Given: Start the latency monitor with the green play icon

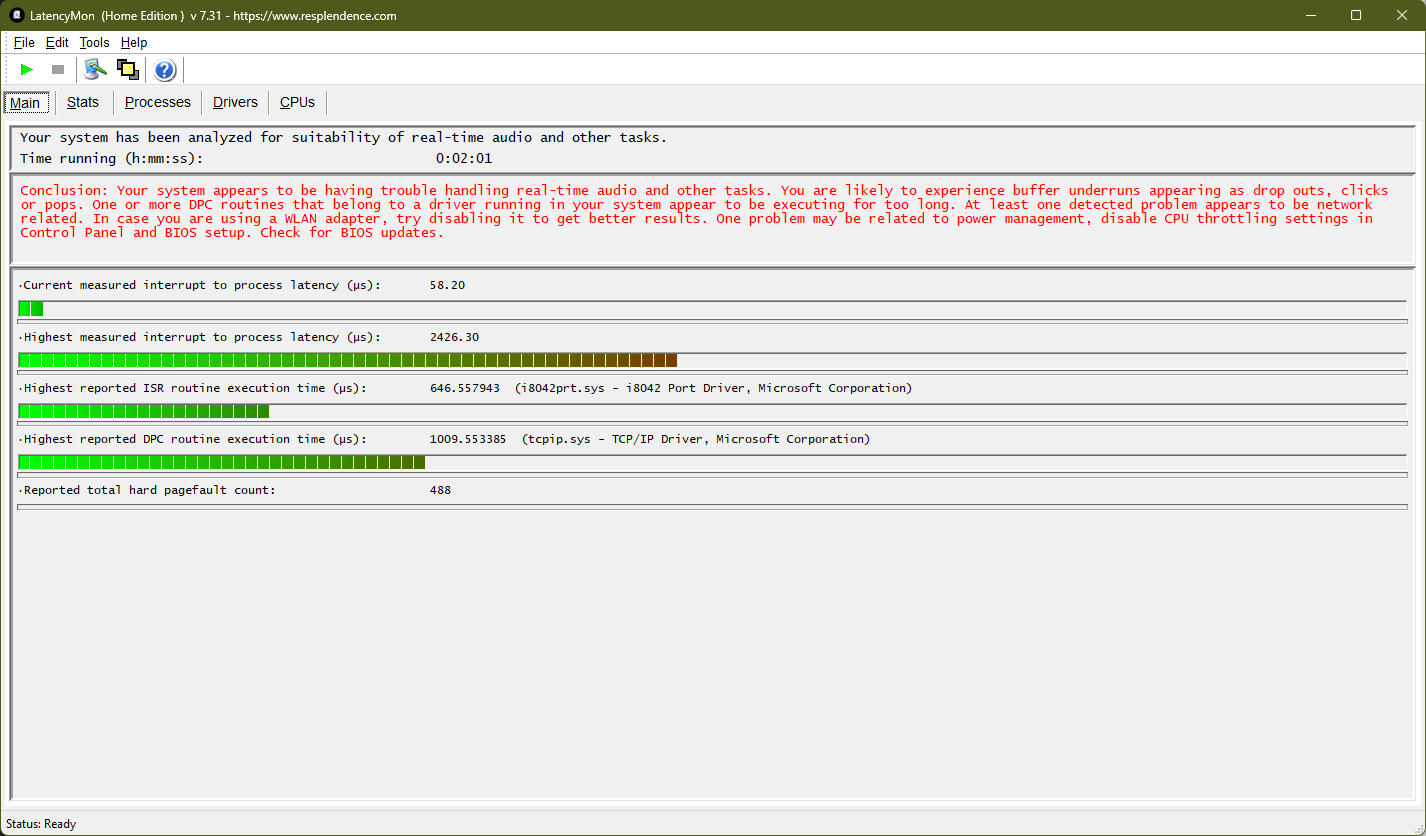Looking at the screenshot, I should [x=27, y=69].
